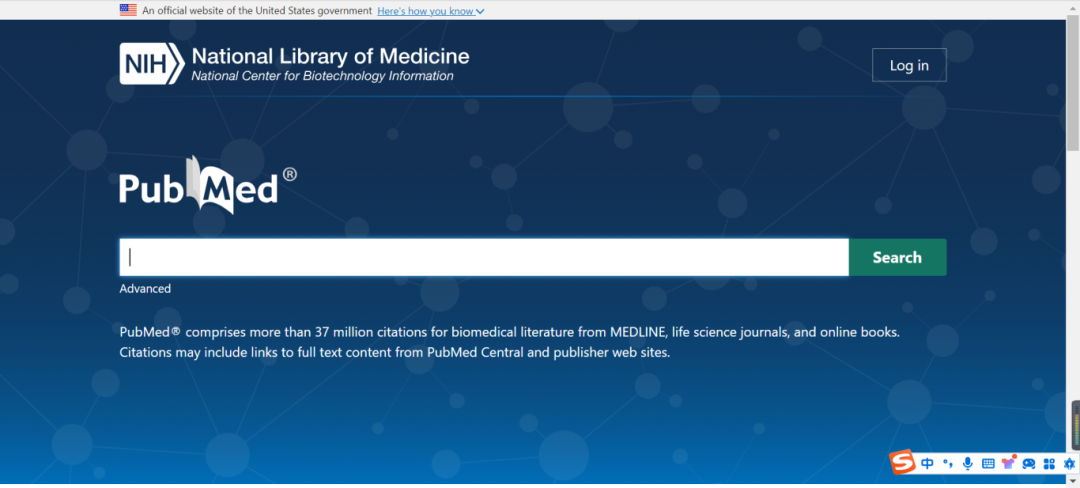Open the PubMed logo home link
1080x488 pixels.
pyautogui.click(x=208, y=184)
